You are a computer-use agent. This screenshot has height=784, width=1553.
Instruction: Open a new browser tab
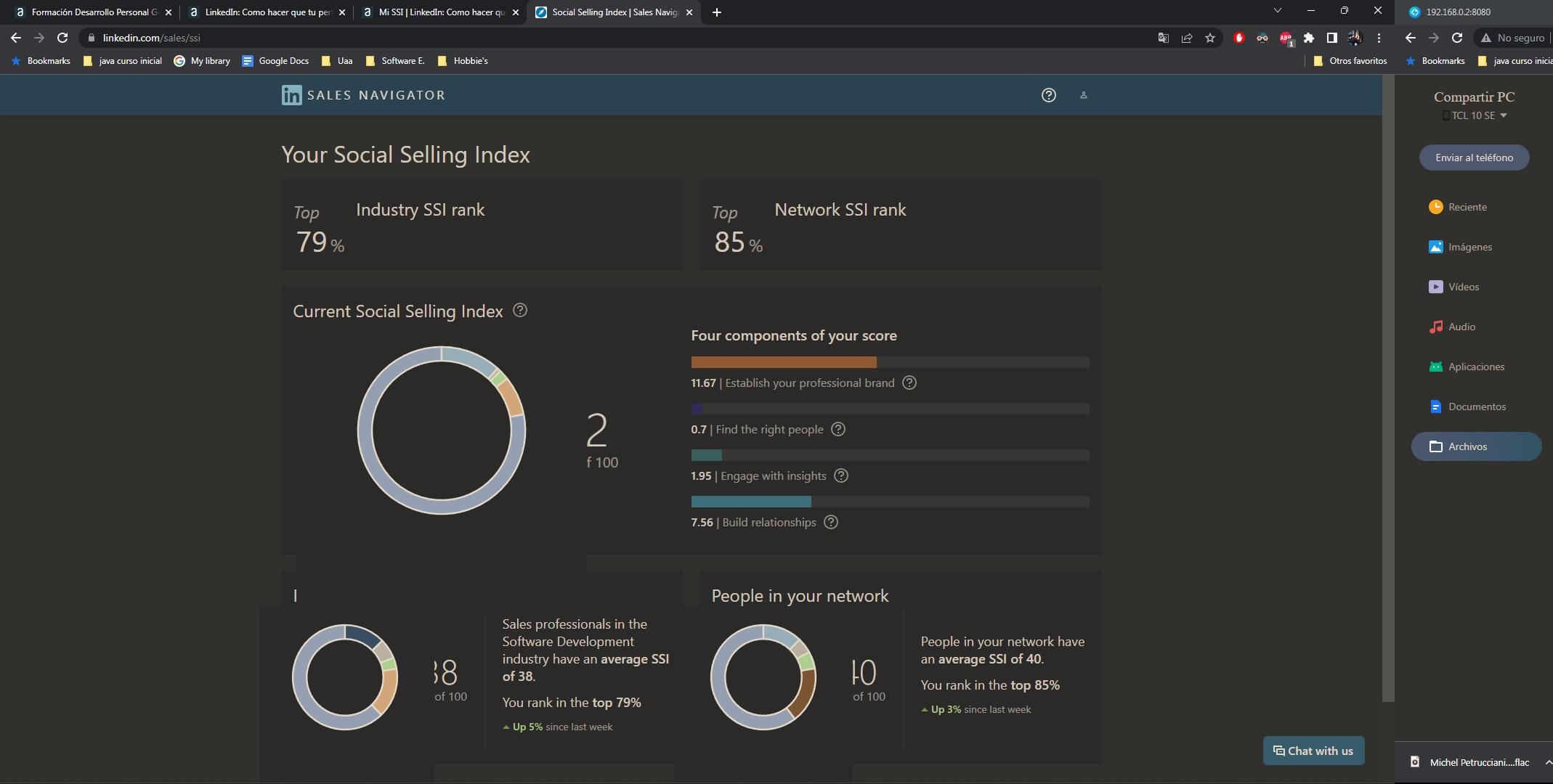pyautogui.click(x=717, y=12)
